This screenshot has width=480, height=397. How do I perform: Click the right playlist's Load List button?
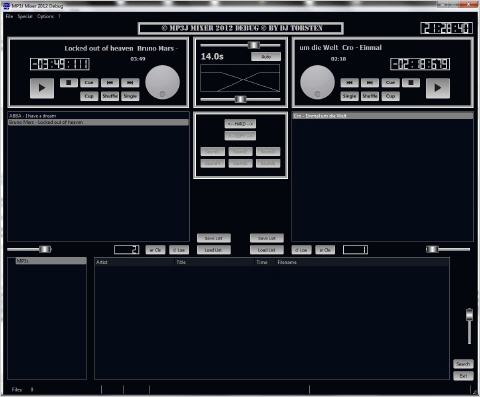(x=267, y=250)
